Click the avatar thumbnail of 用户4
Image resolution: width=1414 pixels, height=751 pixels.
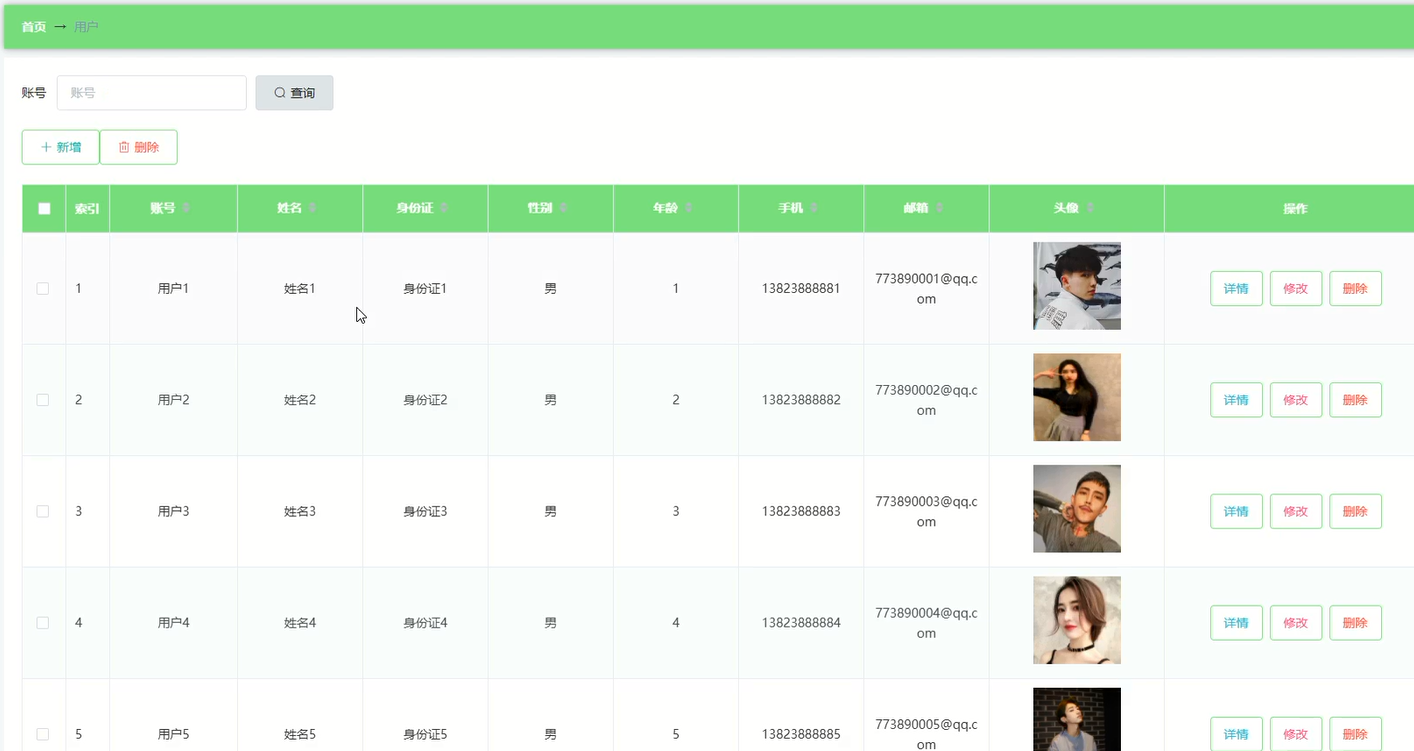click(x=1077, y=620)
